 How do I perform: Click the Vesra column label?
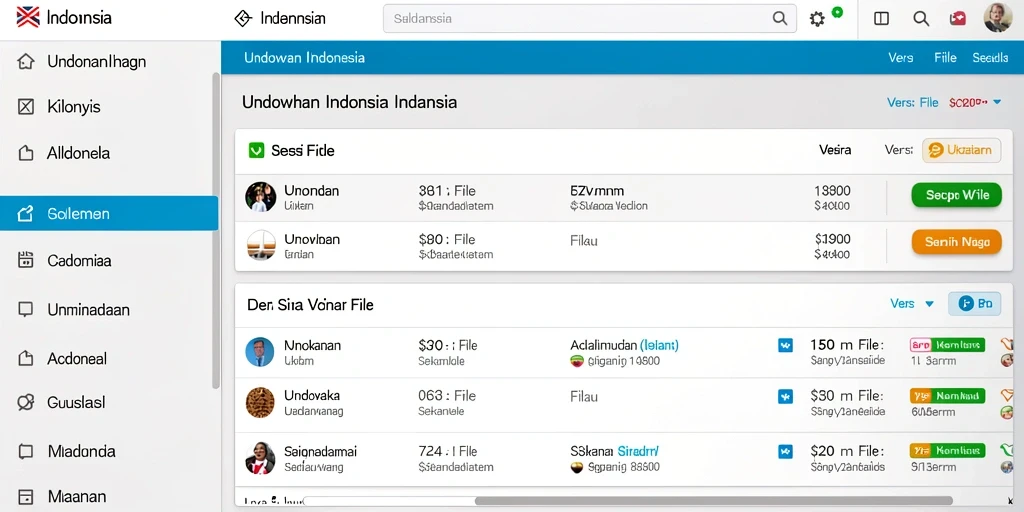pos(835,150)
